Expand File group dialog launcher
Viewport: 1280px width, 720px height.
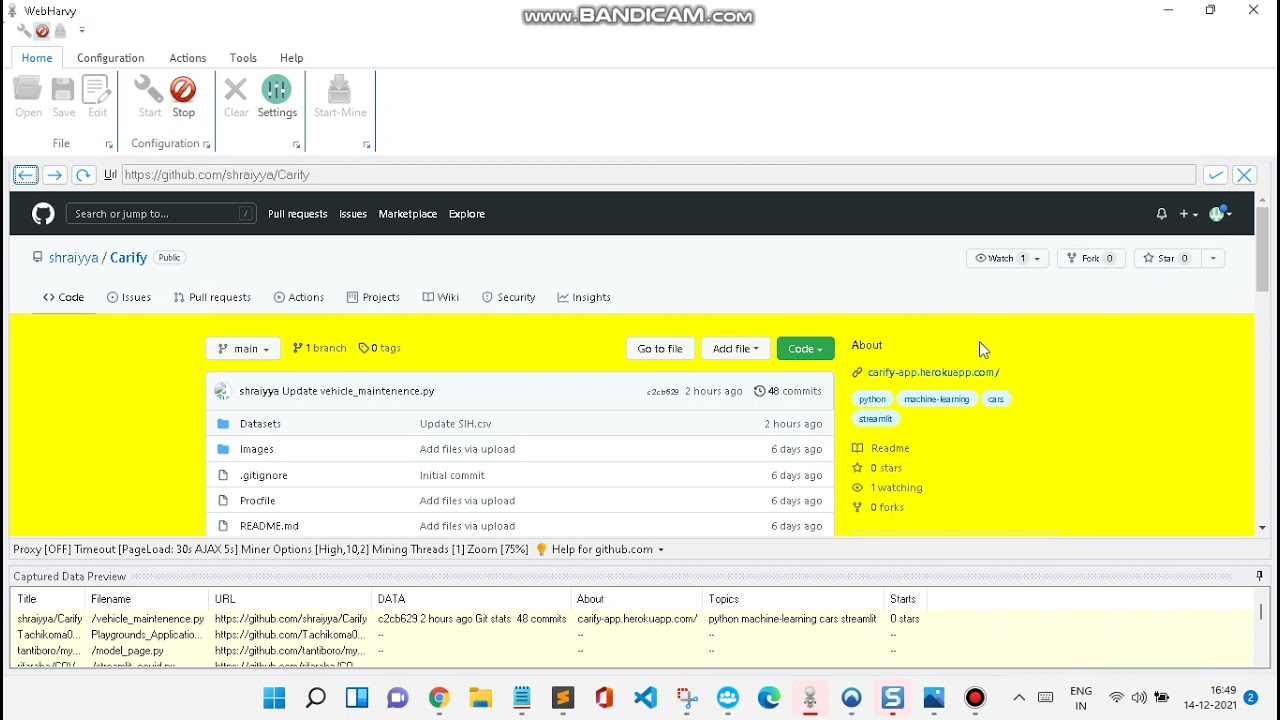pyautogui.click(x=109, y=145)
